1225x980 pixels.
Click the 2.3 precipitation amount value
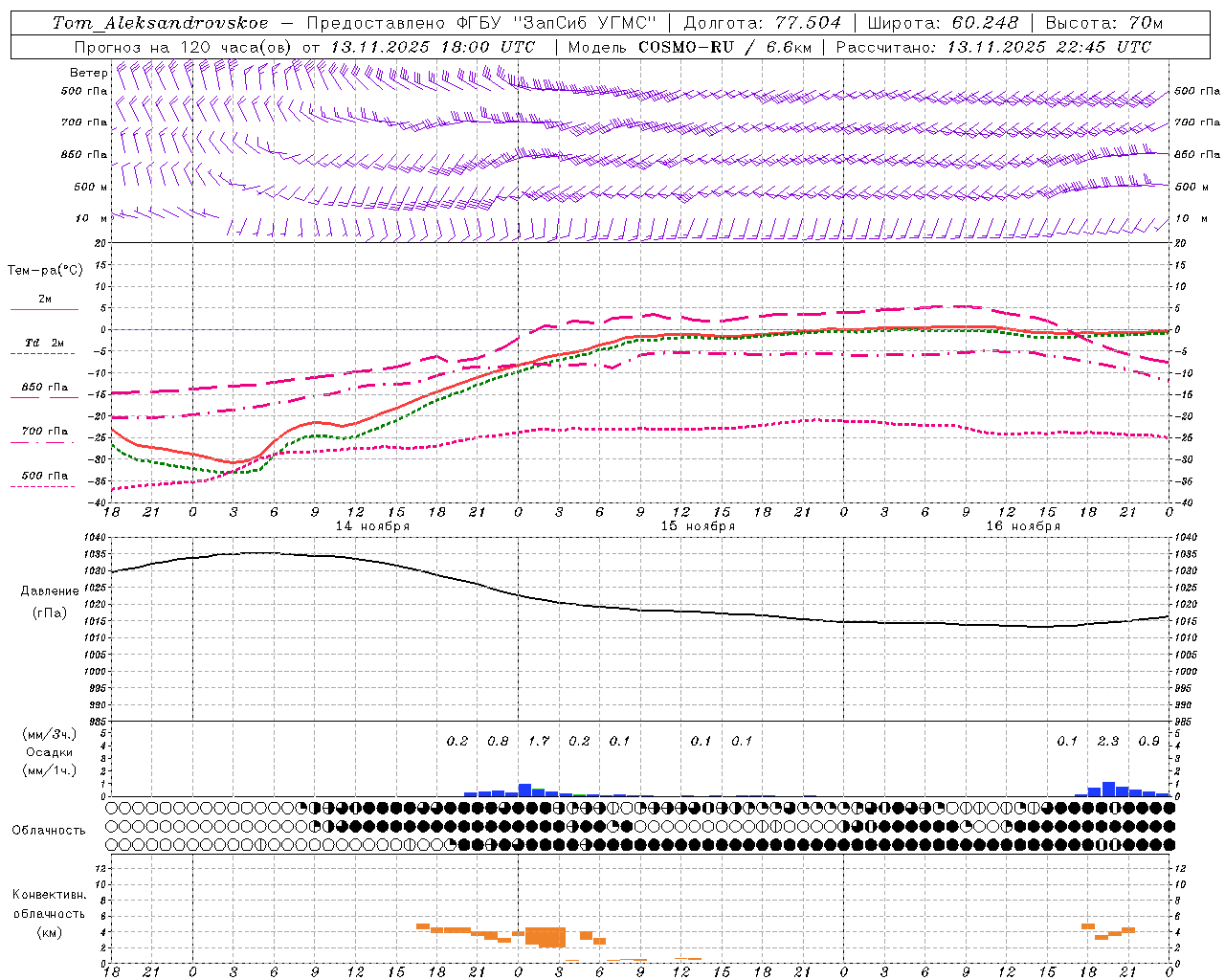[x=1108, y=742]
